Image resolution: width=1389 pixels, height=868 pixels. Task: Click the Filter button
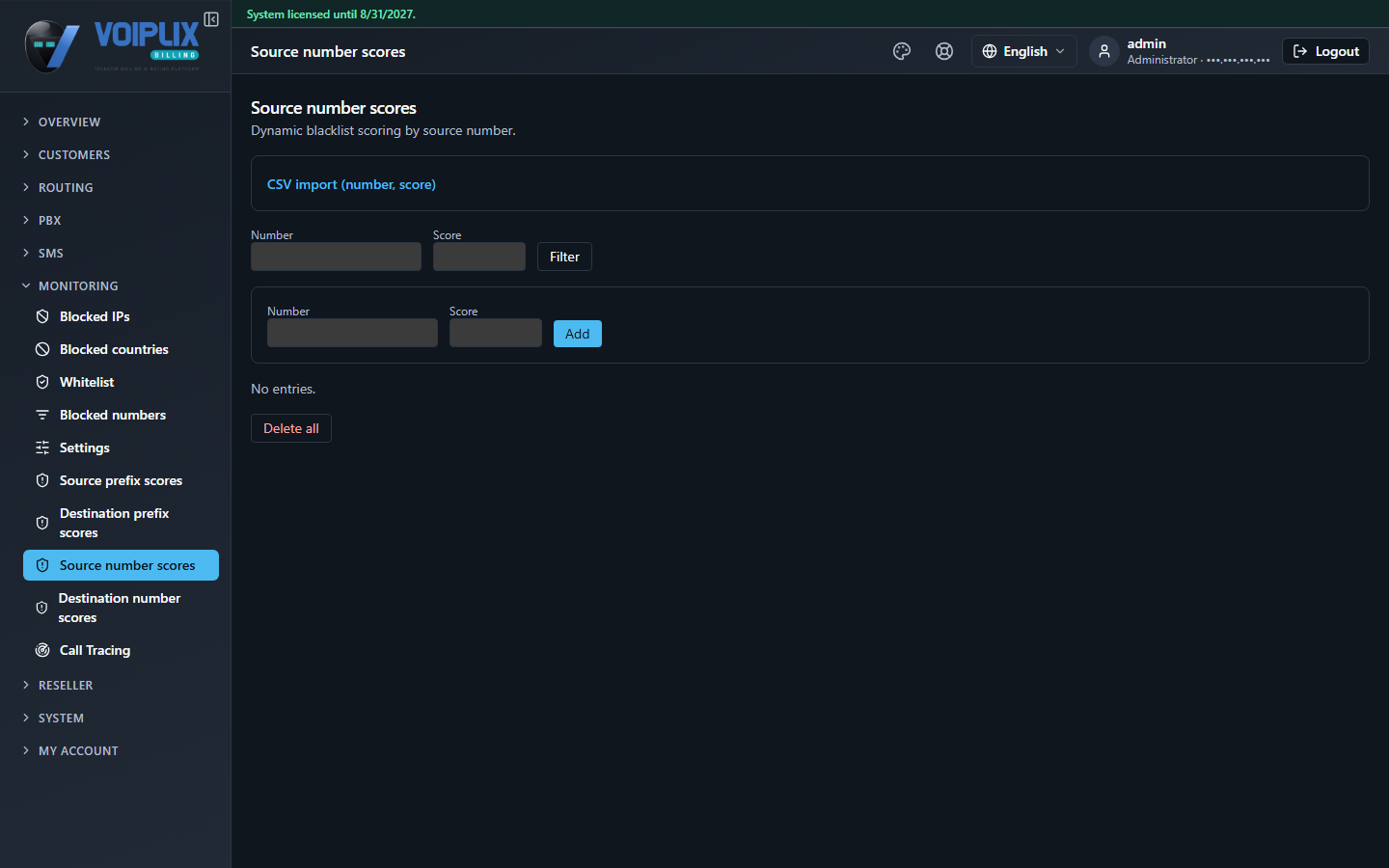click(564, 257)
